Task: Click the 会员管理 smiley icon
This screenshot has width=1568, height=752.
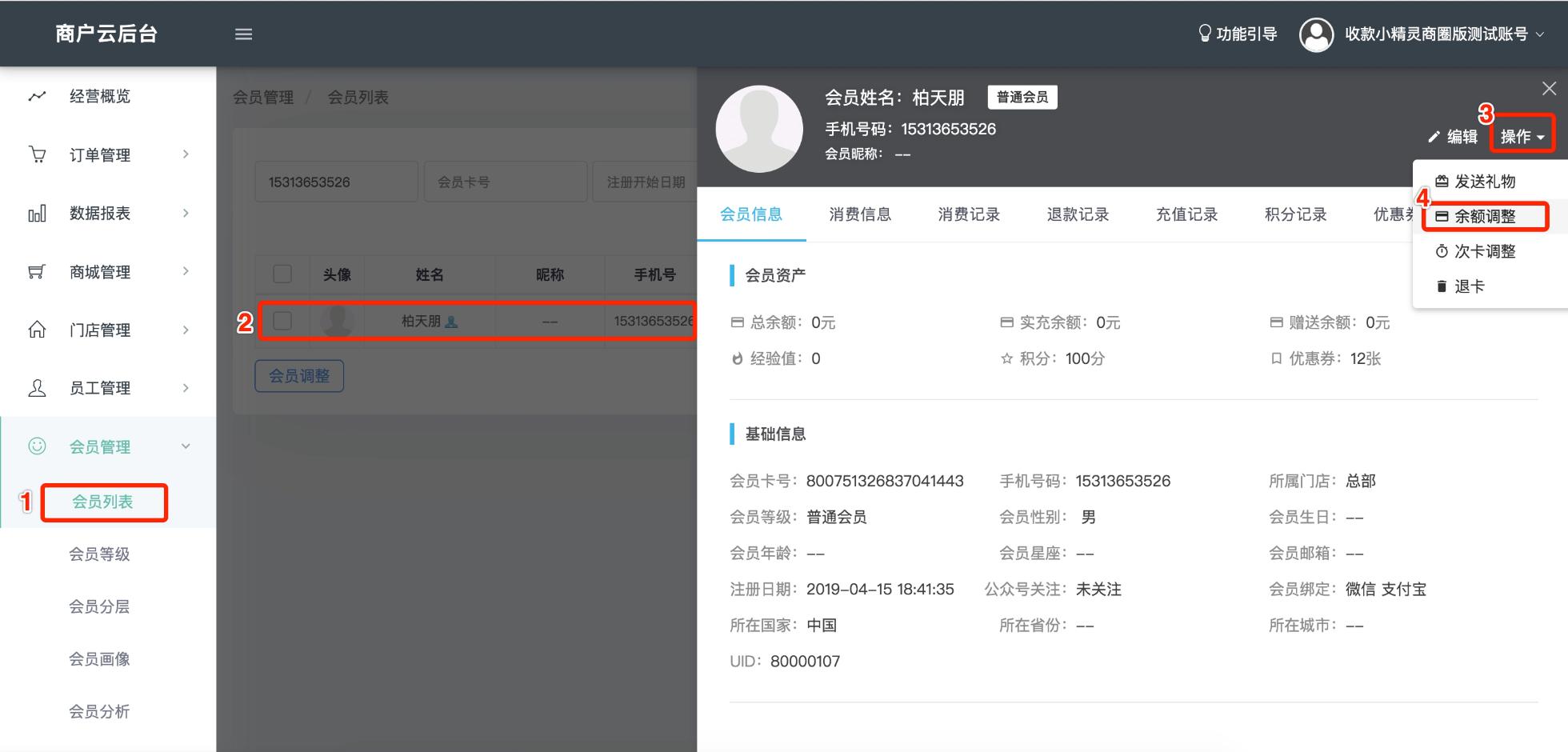Action: tap(37, 446)
